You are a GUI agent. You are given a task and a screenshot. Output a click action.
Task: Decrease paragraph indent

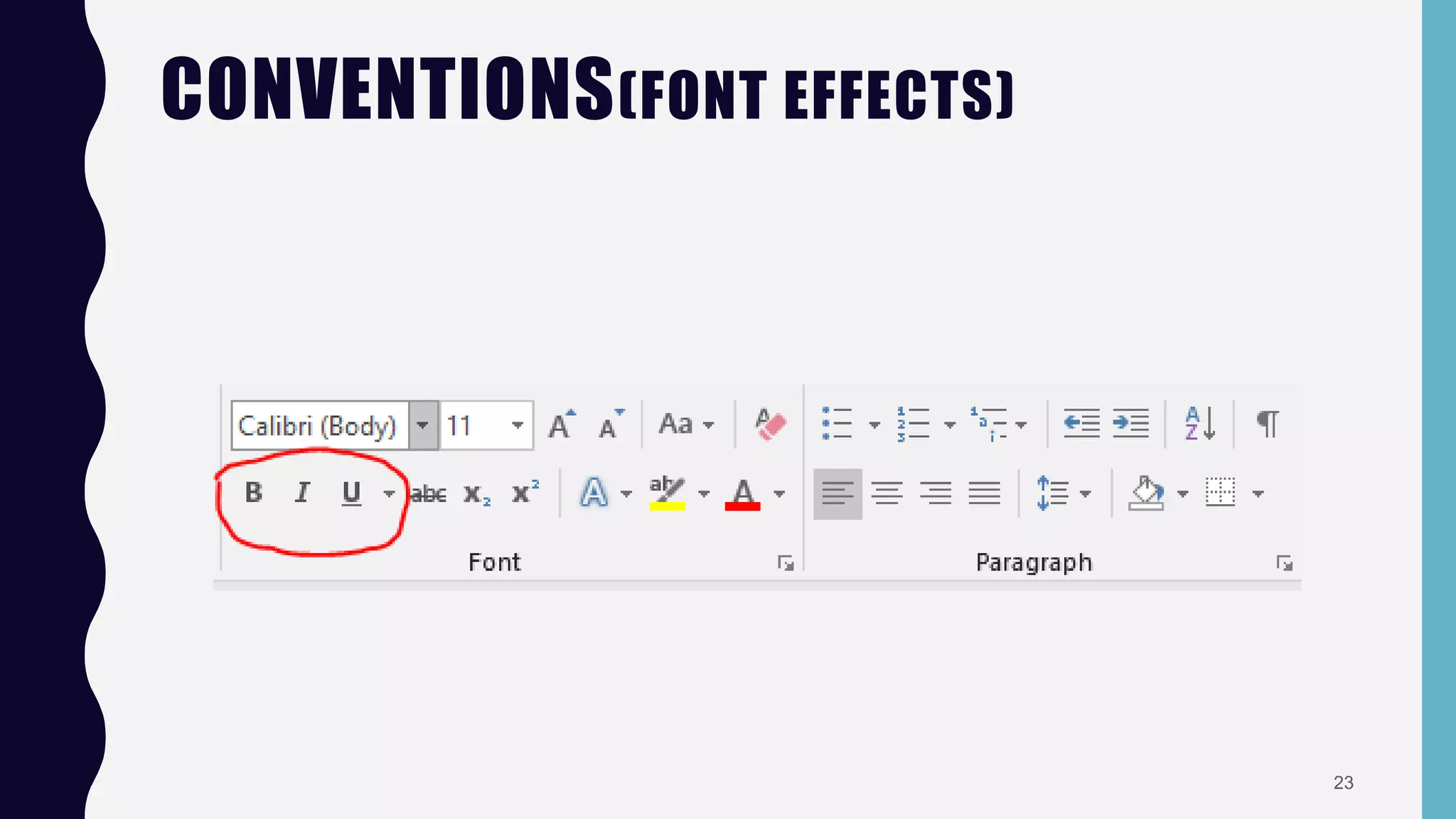(1081, 424)
